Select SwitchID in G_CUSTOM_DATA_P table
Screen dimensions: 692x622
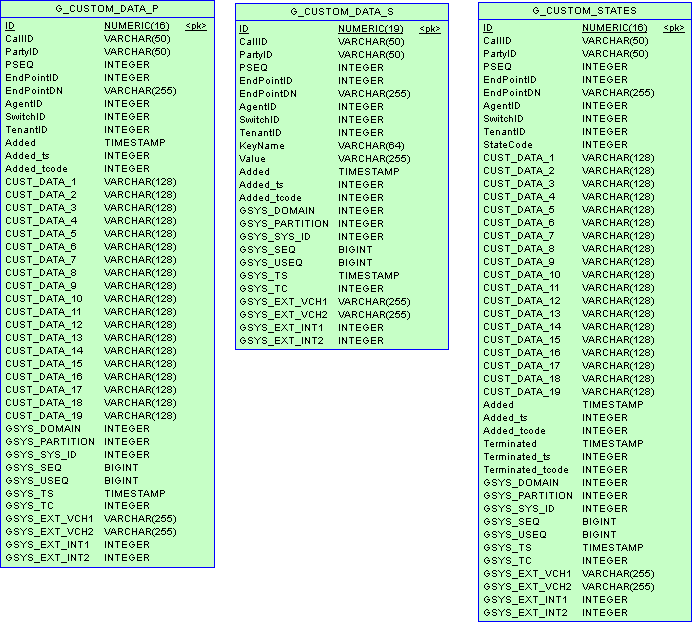[x=26, y=117]
